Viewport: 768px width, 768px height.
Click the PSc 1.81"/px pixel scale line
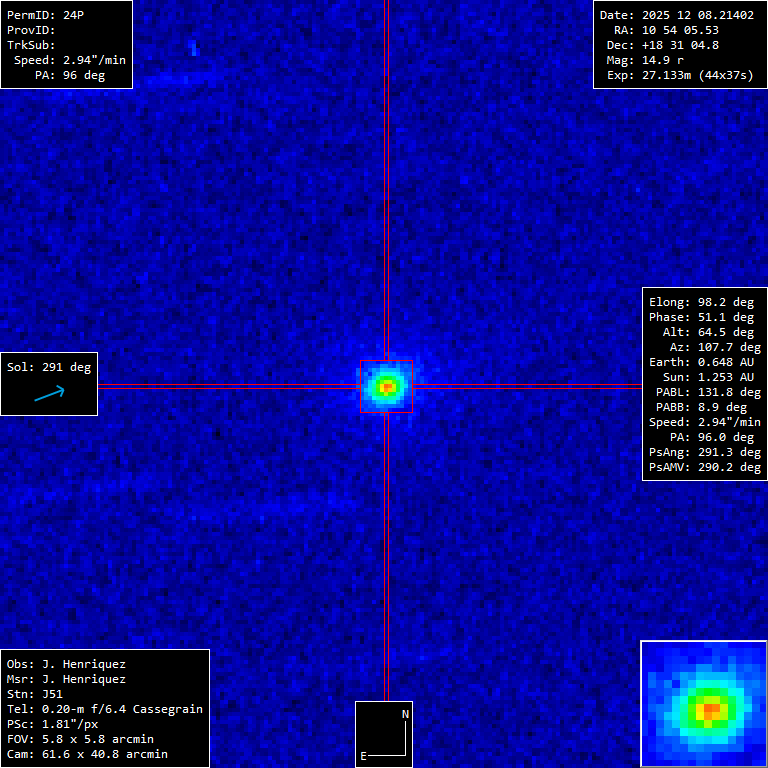tap(53, 724)
